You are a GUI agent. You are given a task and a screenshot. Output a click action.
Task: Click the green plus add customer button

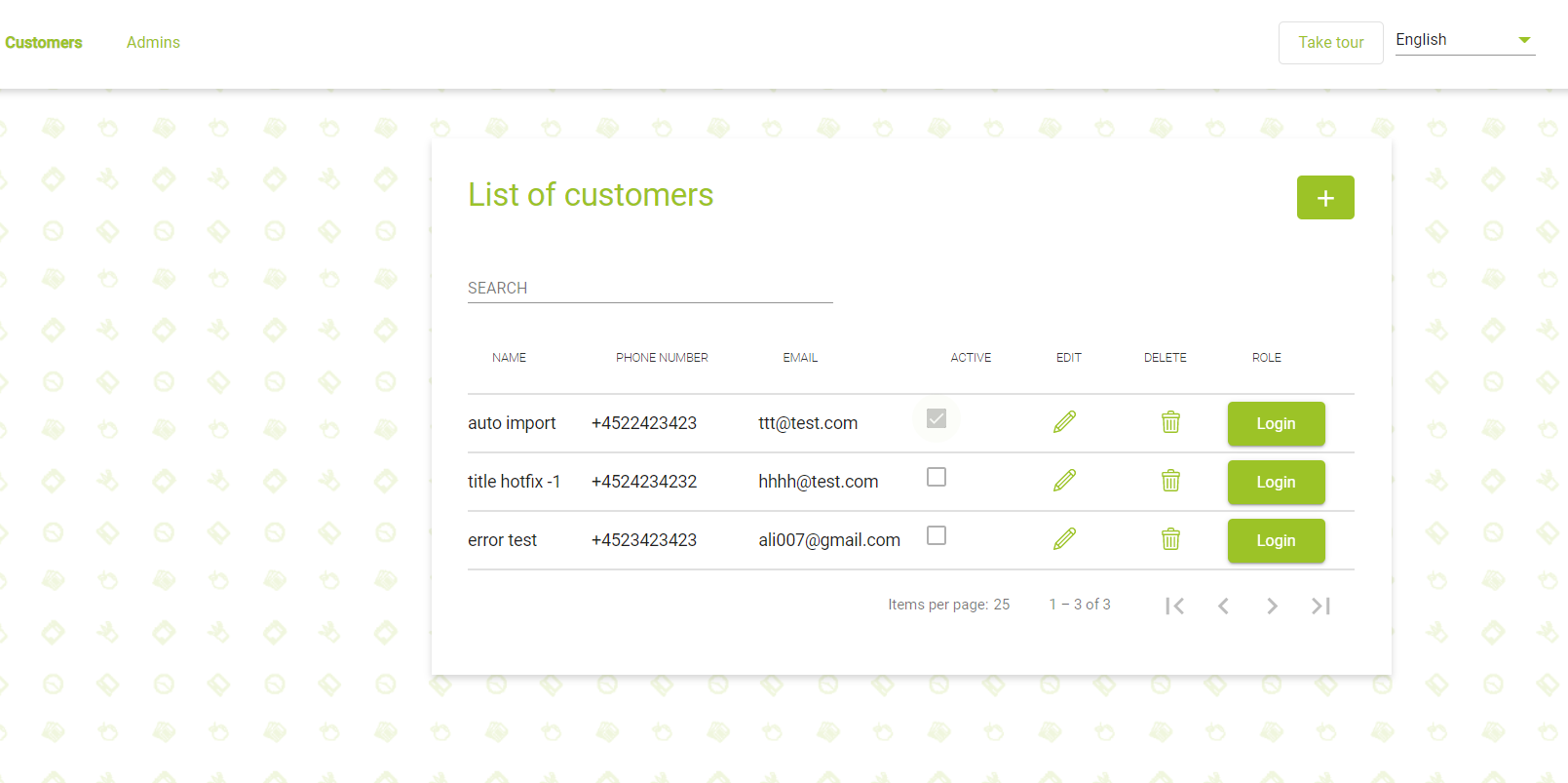click(1324, 198)
